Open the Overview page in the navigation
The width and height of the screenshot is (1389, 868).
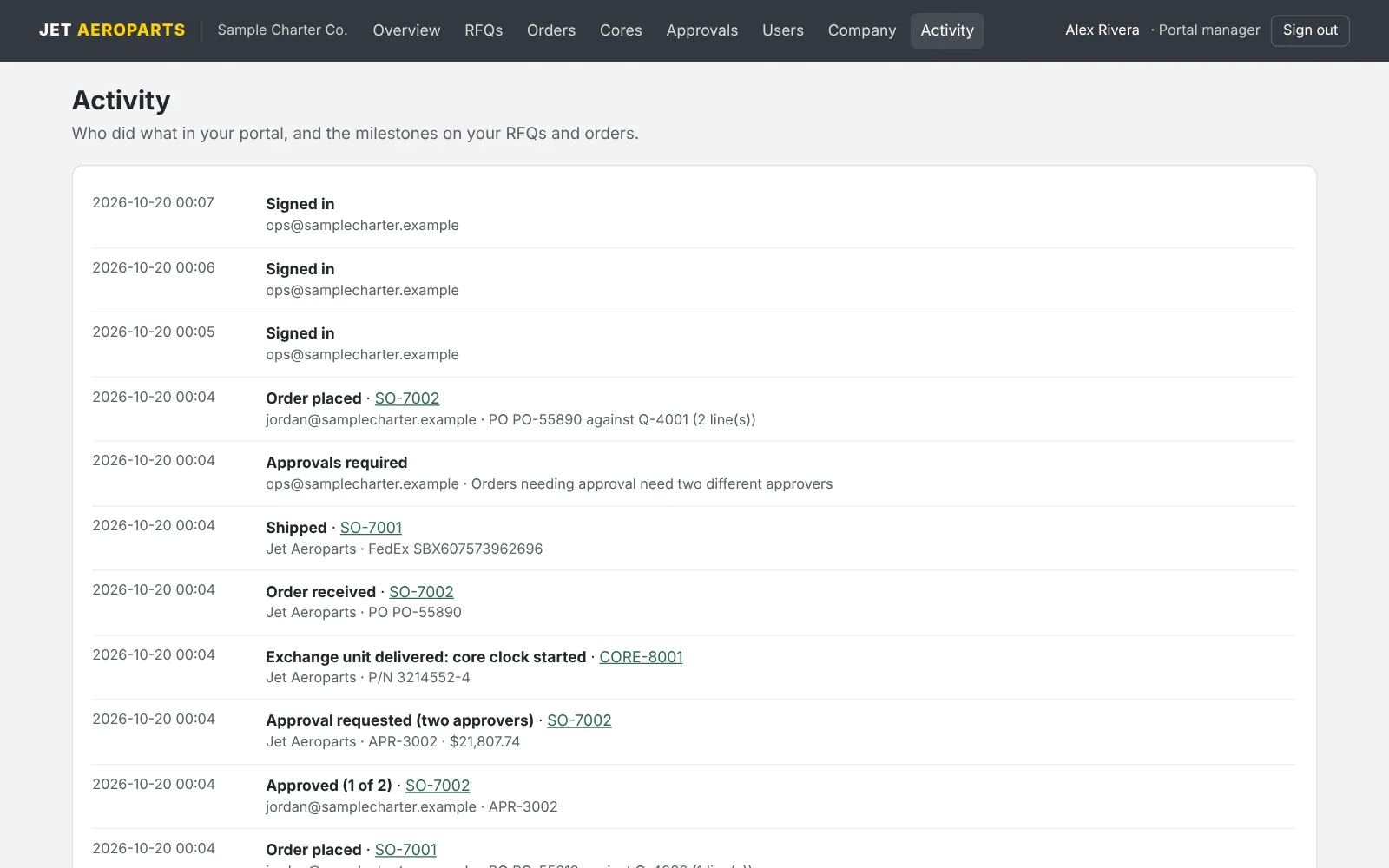406,30
